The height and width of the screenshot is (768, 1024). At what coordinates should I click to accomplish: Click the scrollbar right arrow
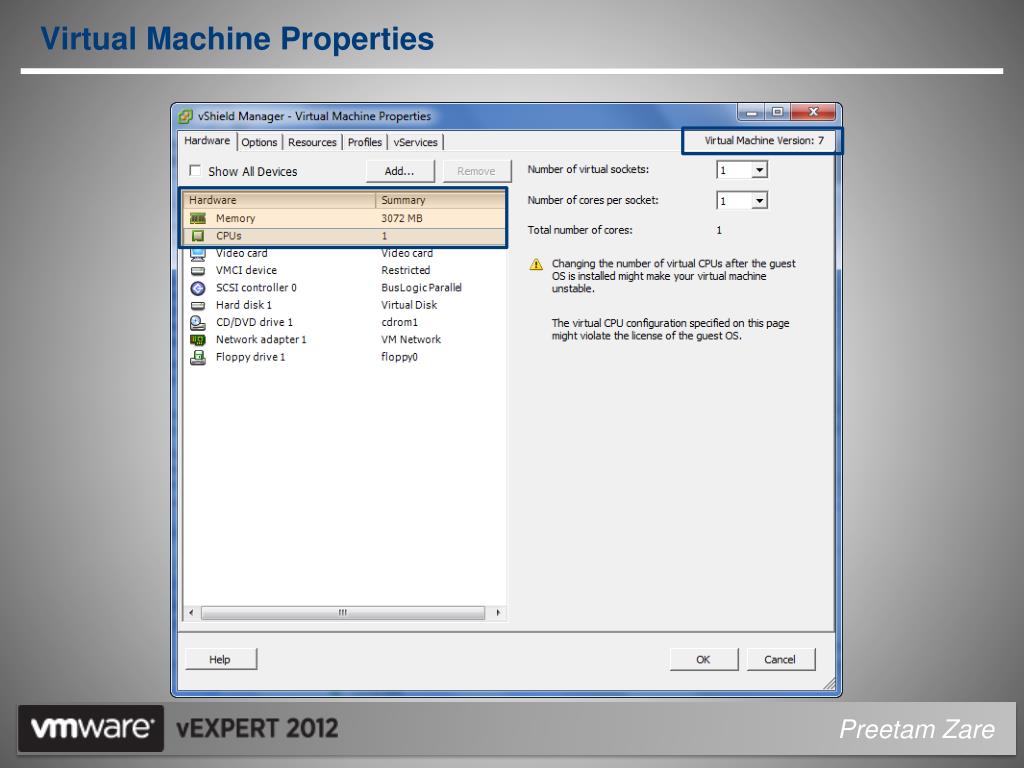[498, 613]
